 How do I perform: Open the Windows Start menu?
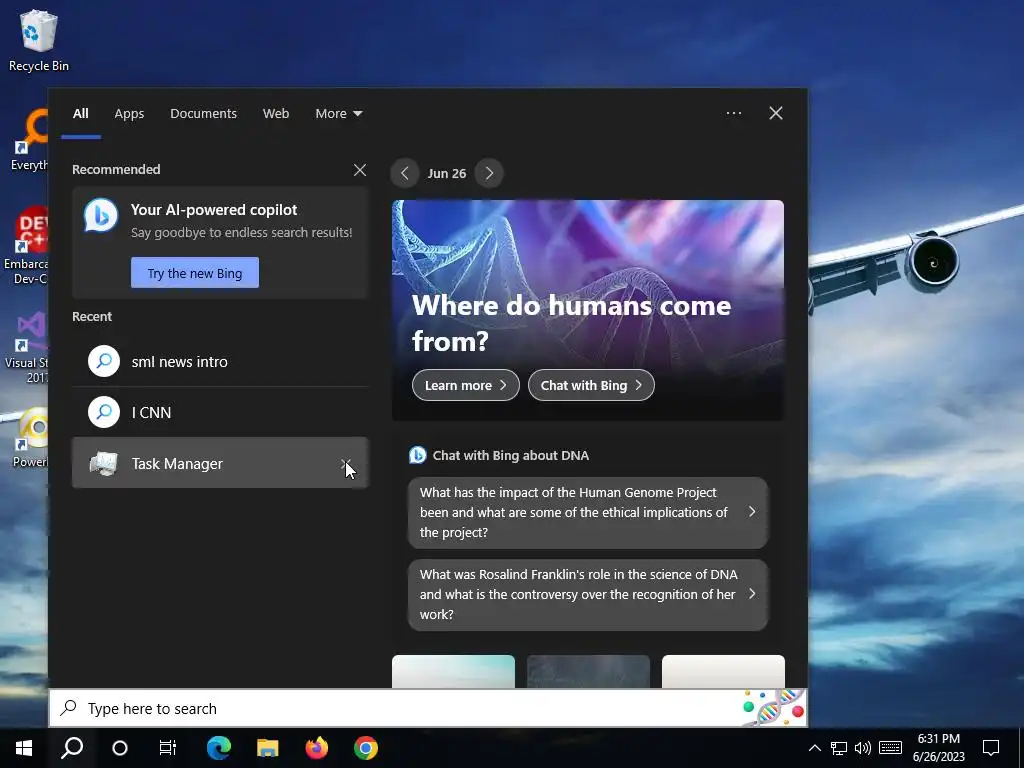(x=24, y=748)
